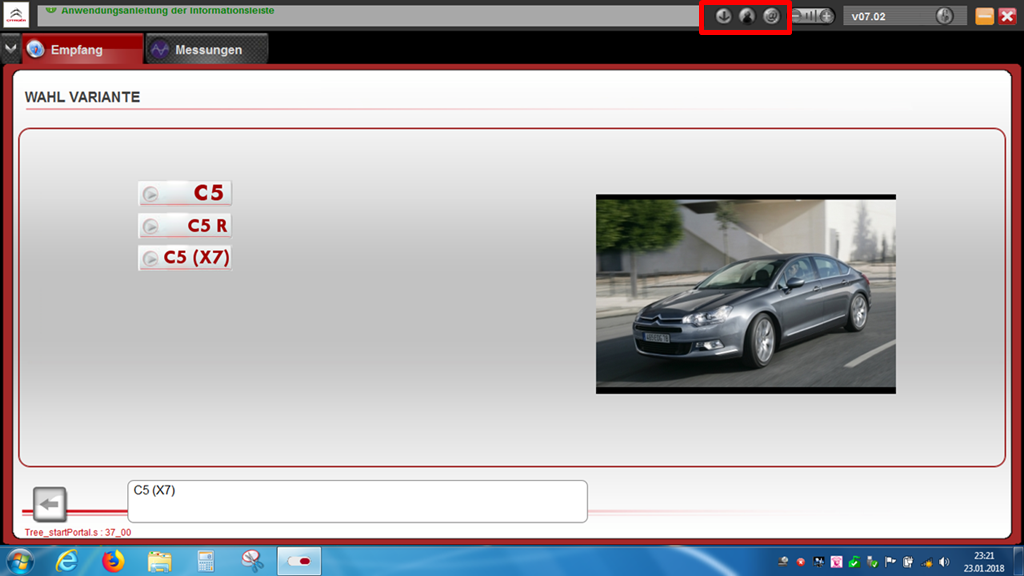Select the C5 R variant
Screen dimensions: 1024x576
click(185, 225)
